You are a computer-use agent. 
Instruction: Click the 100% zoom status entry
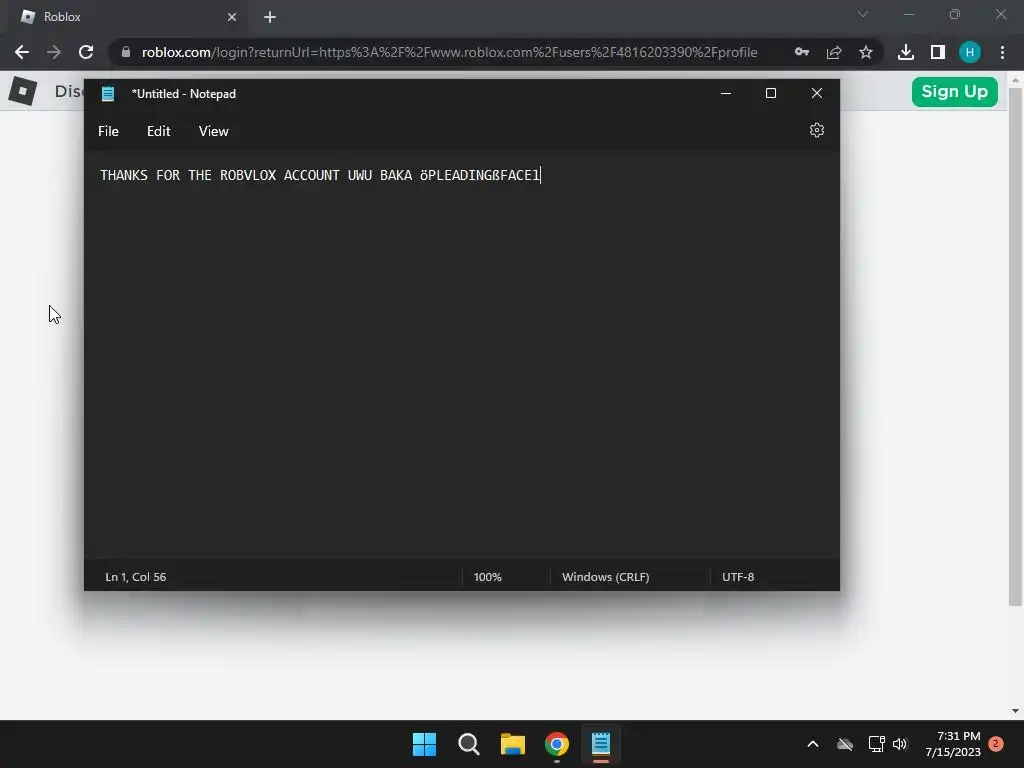click(x=487, y=577)
